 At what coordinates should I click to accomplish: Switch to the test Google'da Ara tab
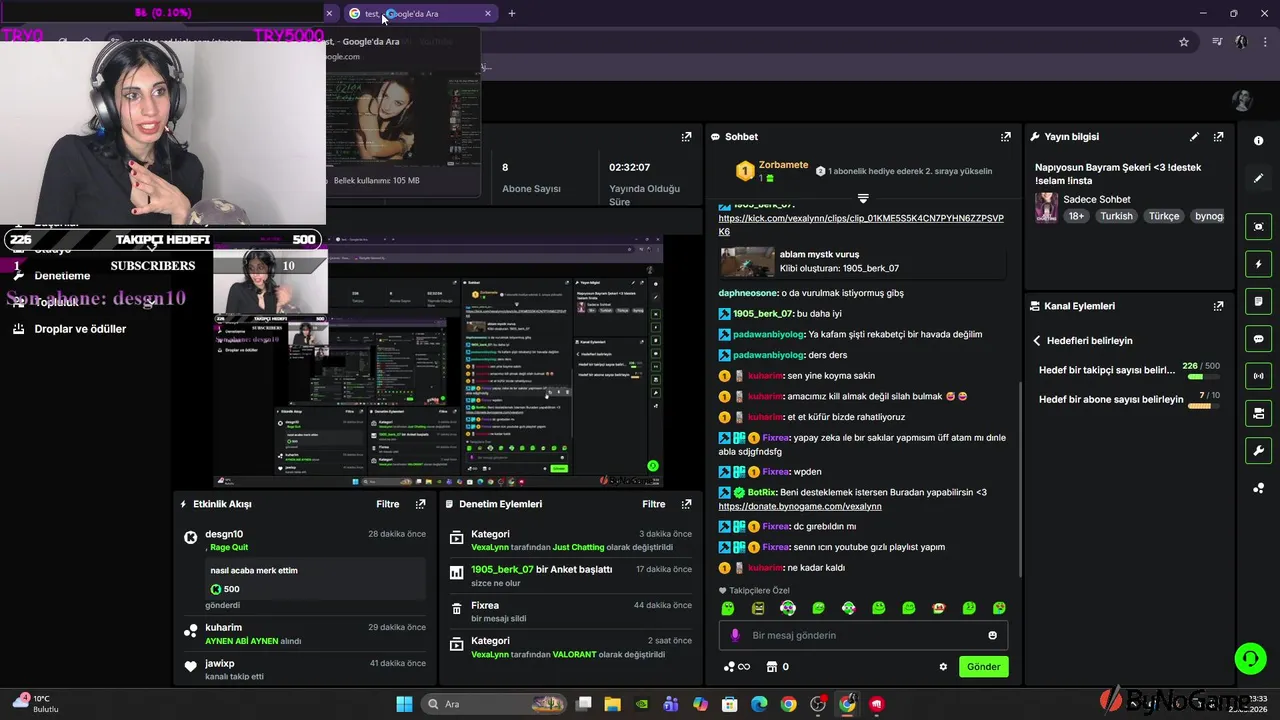coord(420,13)
